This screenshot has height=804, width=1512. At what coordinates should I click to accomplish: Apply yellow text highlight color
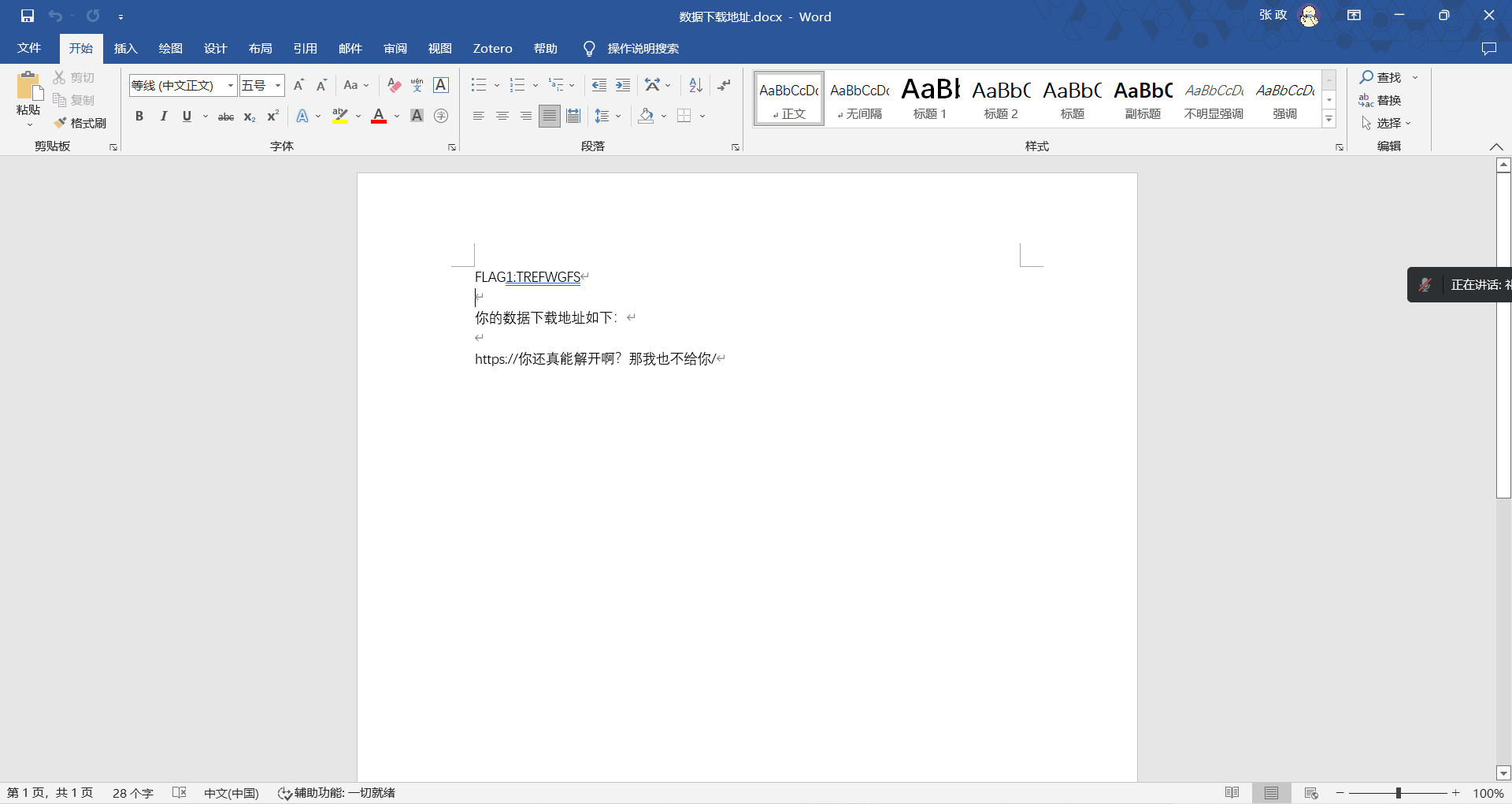point(340,116)
